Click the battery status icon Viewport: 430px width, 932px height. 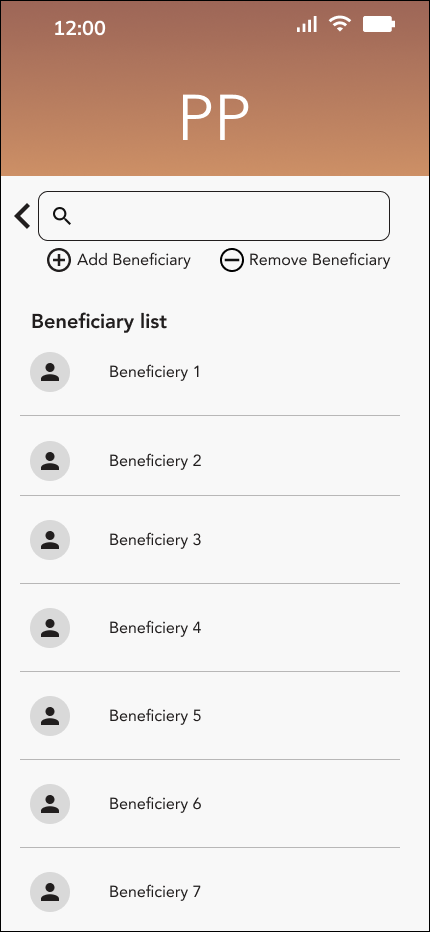click(379, 24)
